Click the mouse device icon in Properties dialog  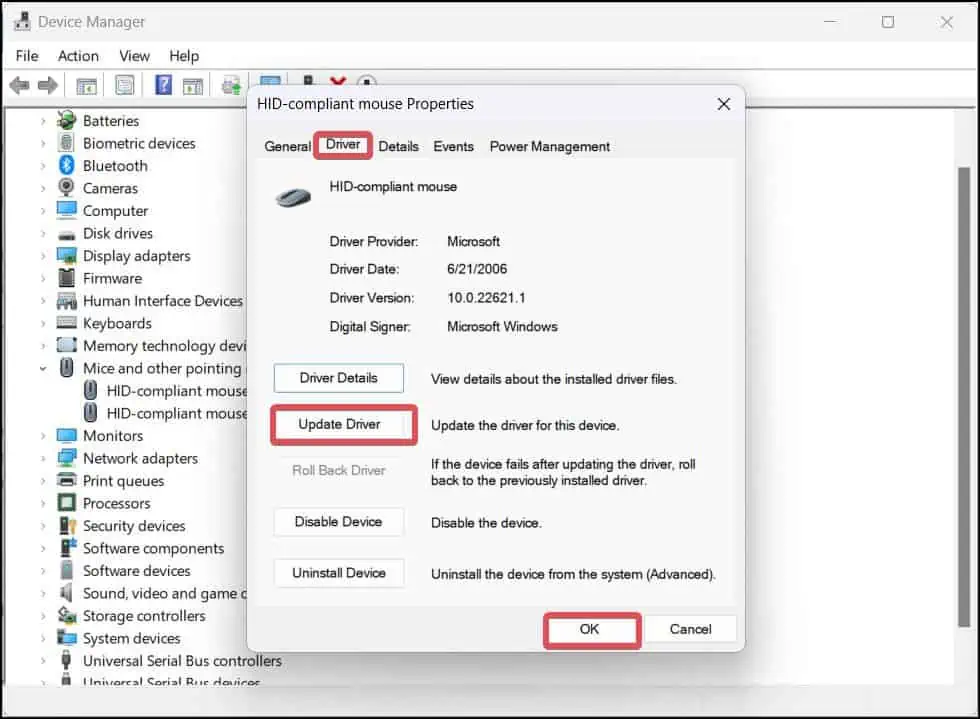point(293,198)
